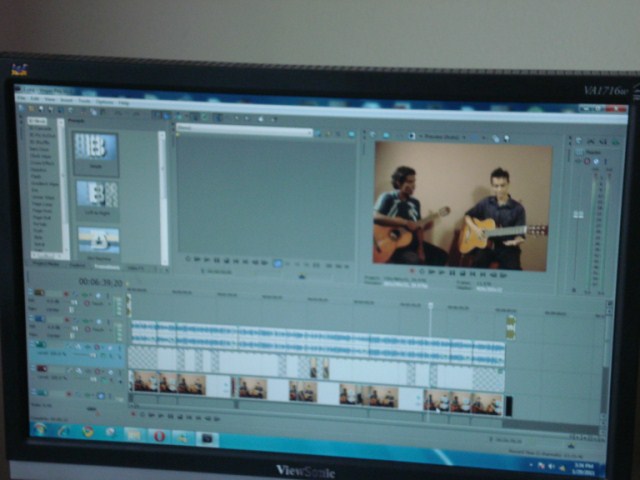
Task: Select the Linear Wipe transition in list
Action: coord(43,198)
